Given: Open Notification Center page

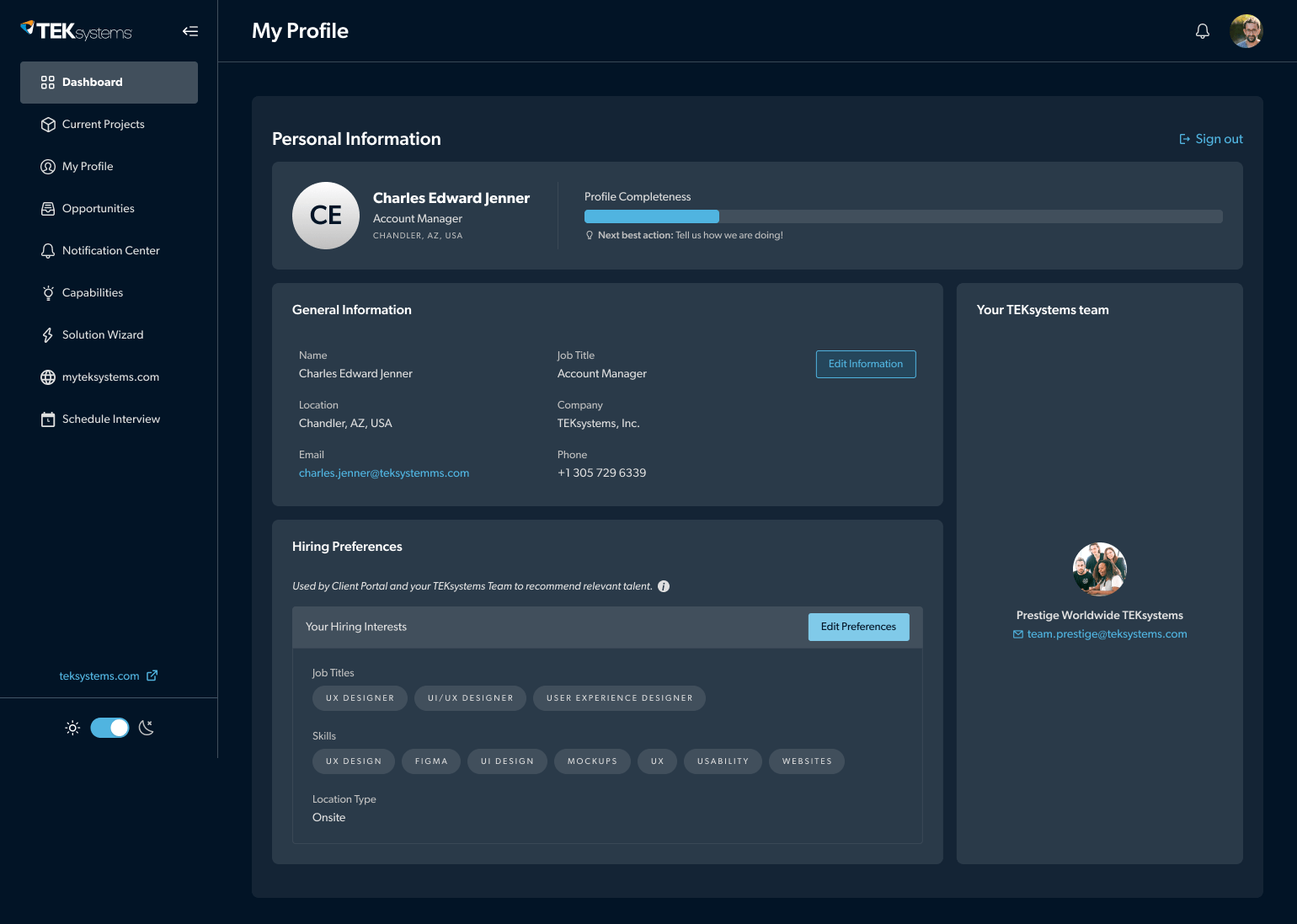Looking at the screenshot, I should pos(109,251).
